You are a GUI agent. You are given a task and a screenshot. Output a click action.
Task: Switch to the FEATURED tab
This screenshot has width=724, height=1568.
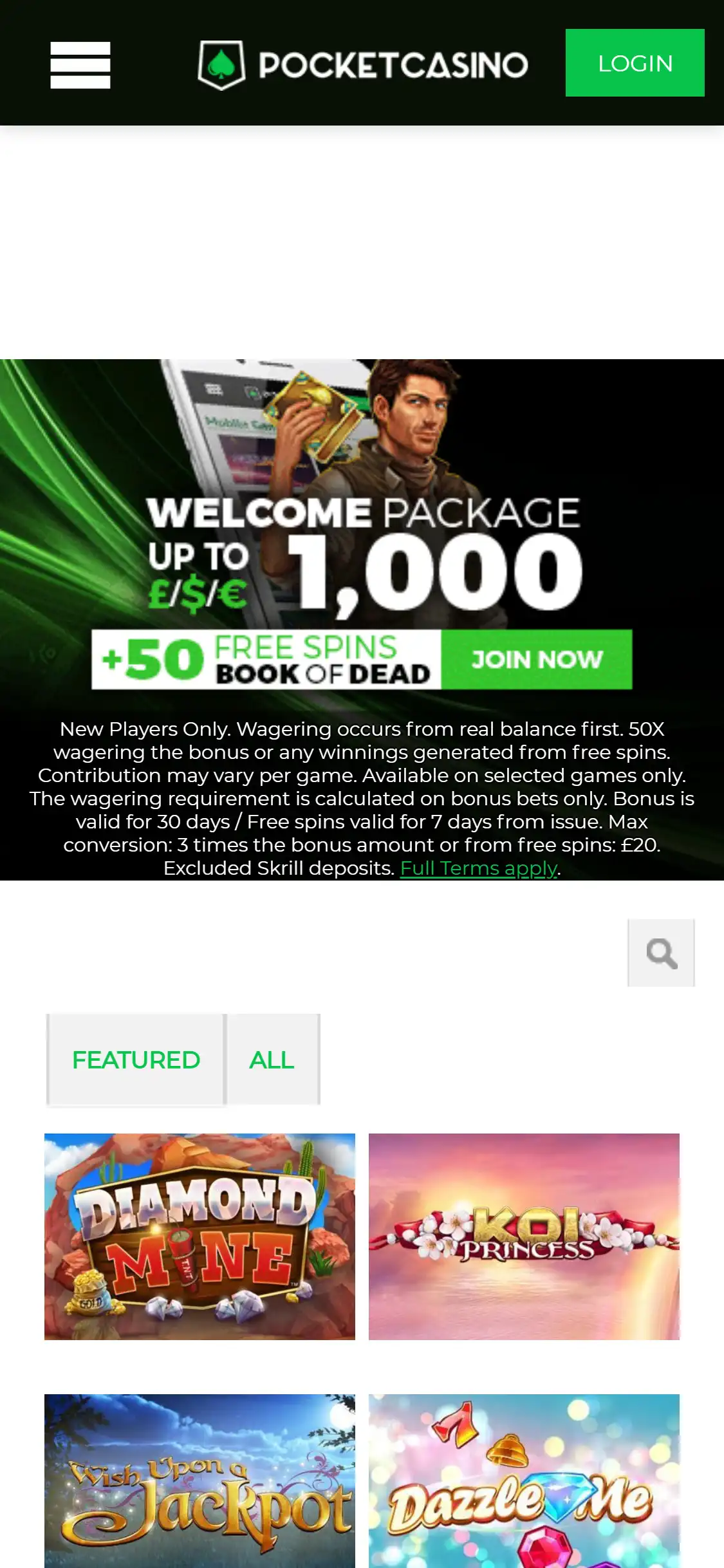pos(136,1060)
